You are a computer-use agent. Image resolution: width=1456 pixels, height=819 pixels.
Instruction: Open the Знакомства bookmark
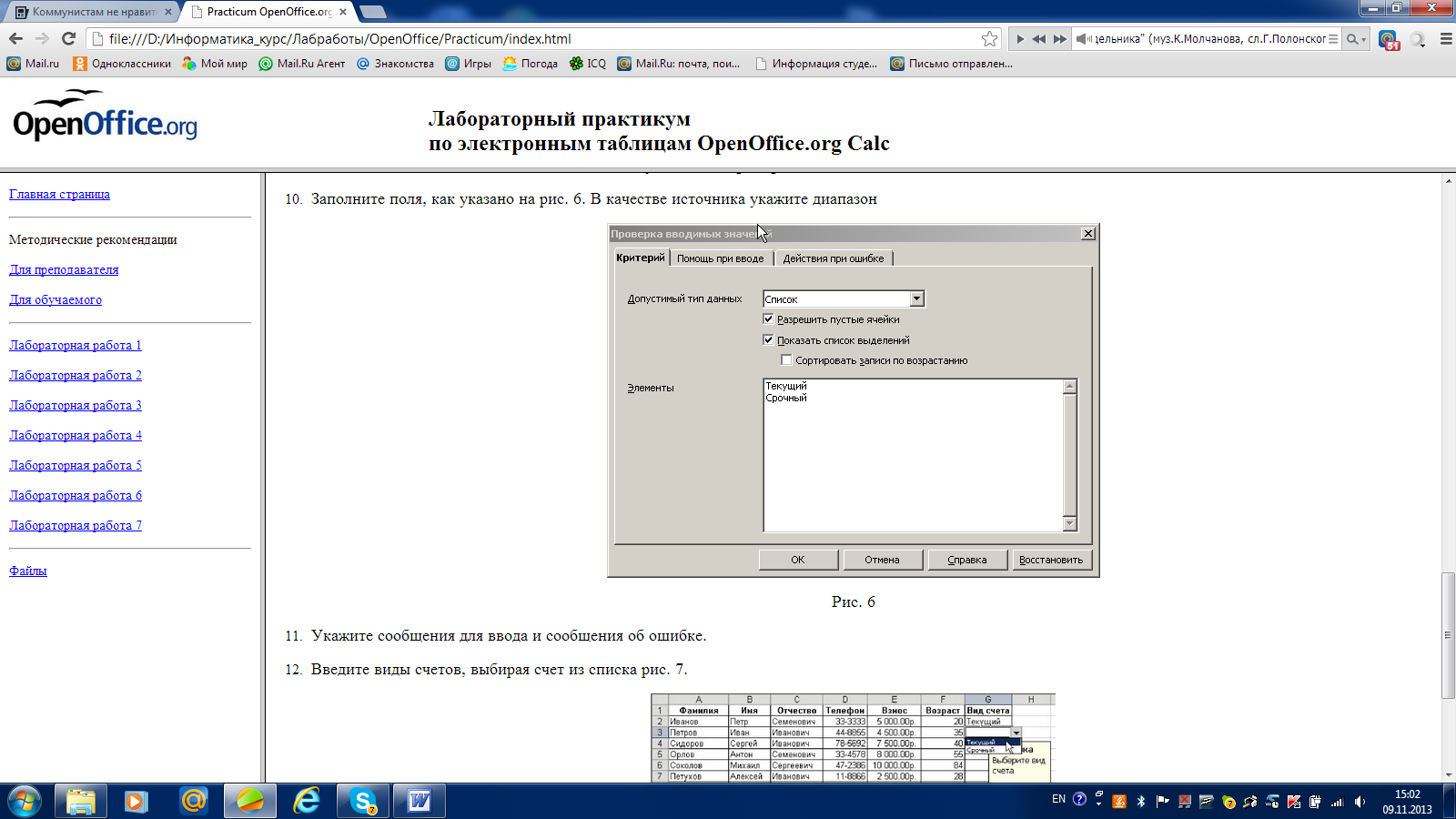[x=395, y=64]
